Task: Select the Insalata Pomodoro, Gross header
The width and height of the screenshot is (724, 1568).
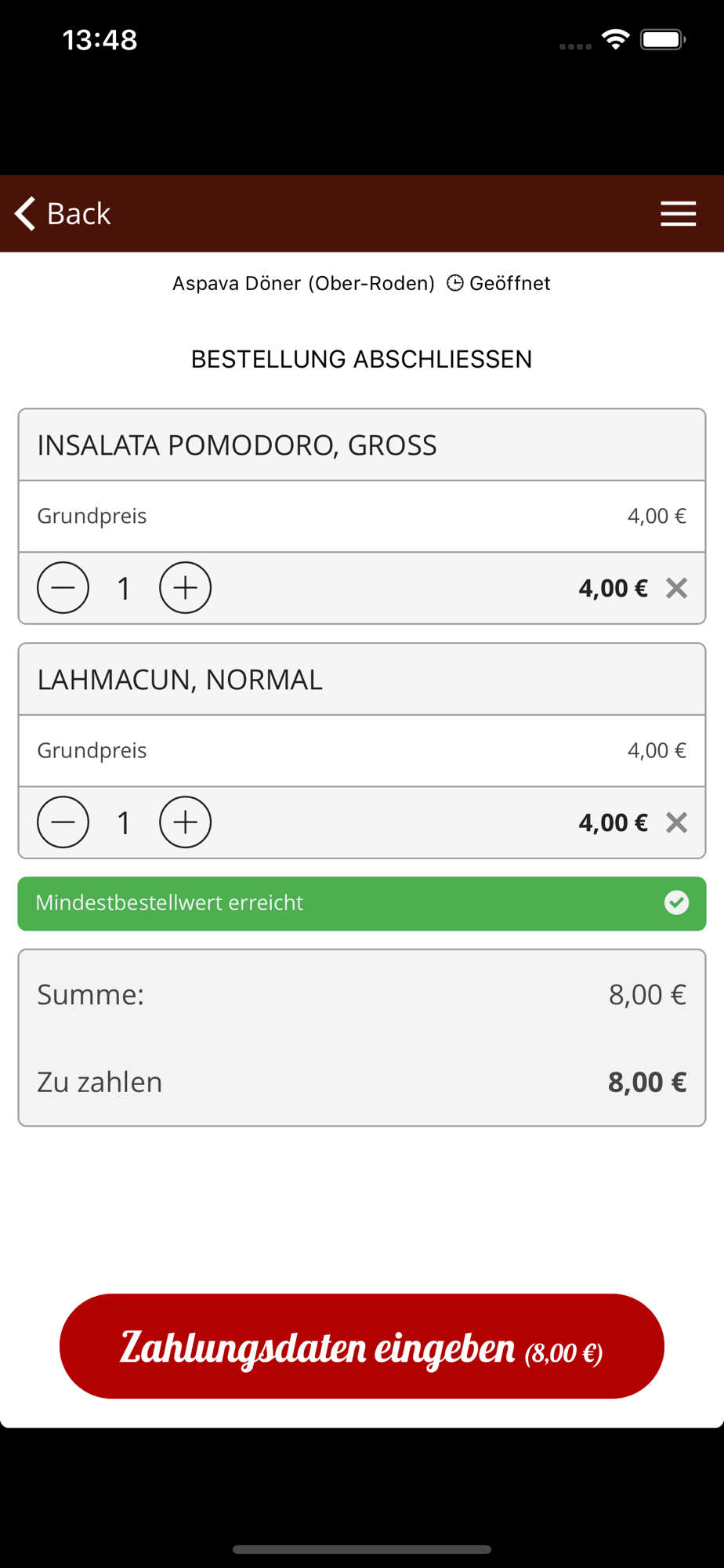Action: tap(362, 445)
